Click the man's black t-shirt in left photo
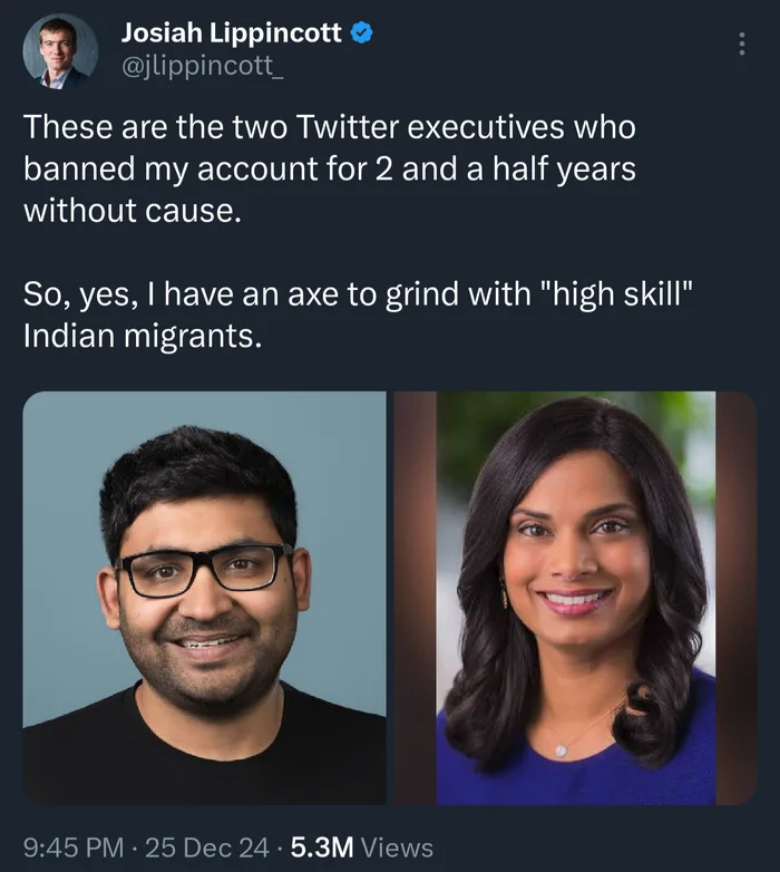Screen dimensions: 780x872 point(204,754)
